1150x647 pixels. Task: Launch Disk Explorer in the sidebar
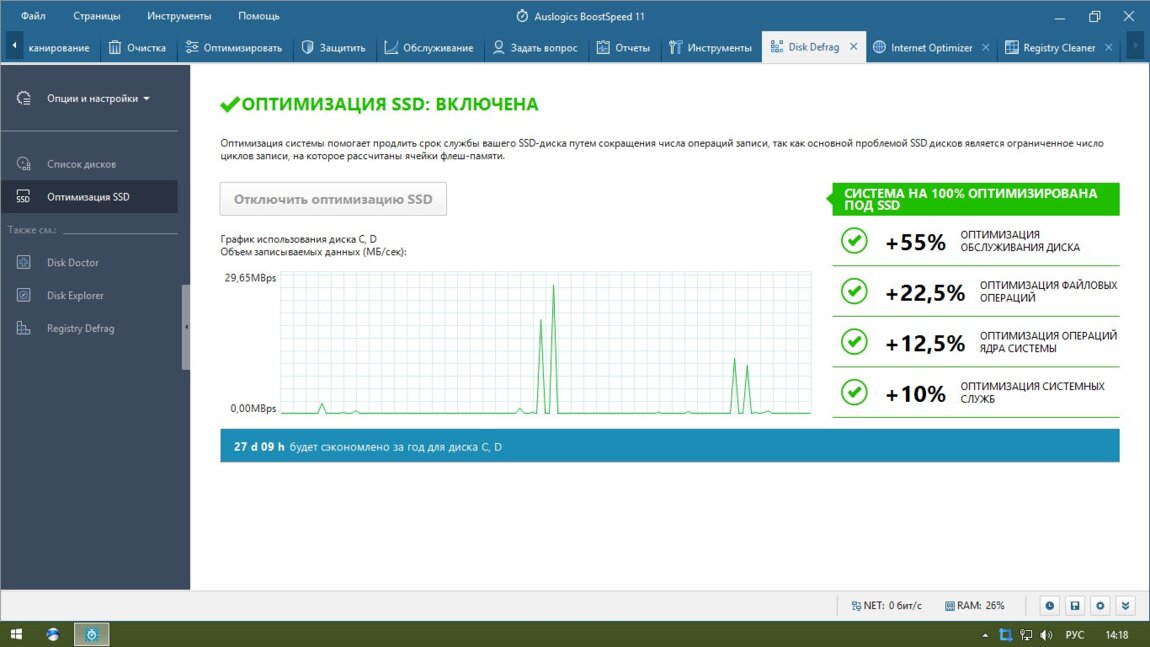74,296
